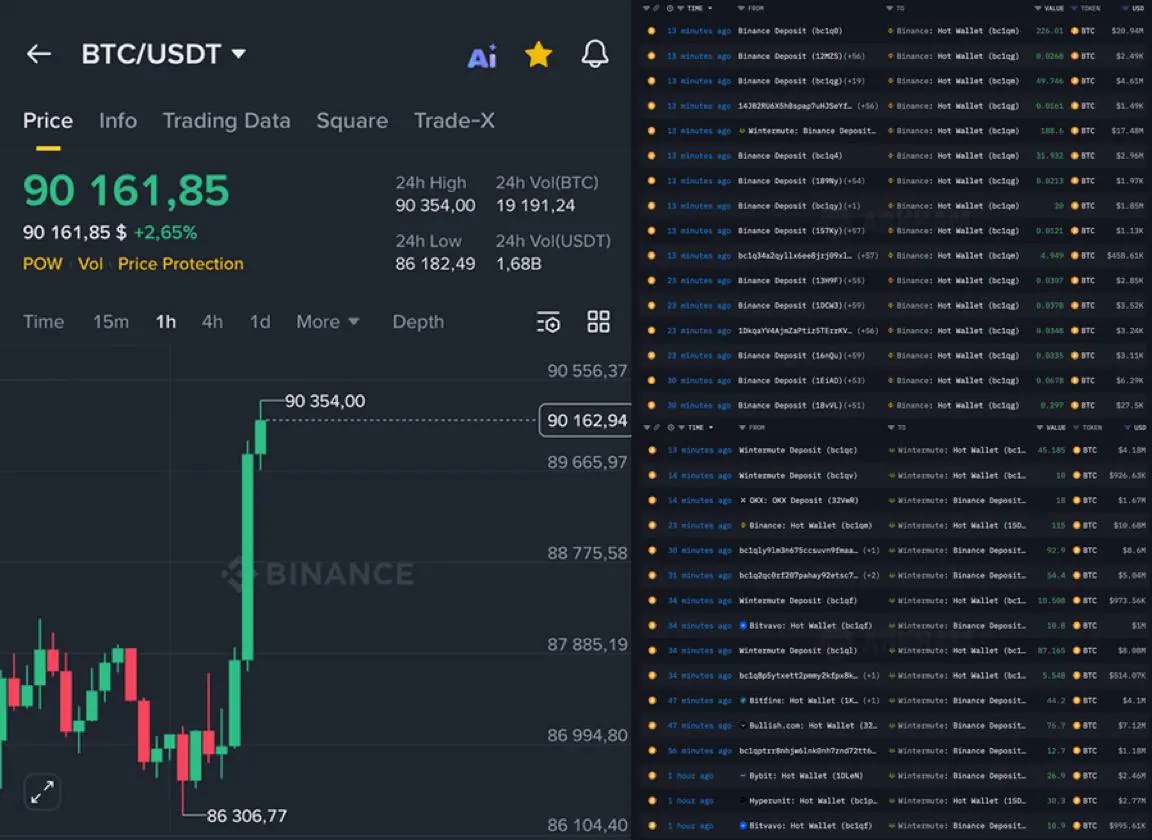Click the 24h High value 90 354,00
The height and width of the screenshot is (840, 1152).
(435, 206)
